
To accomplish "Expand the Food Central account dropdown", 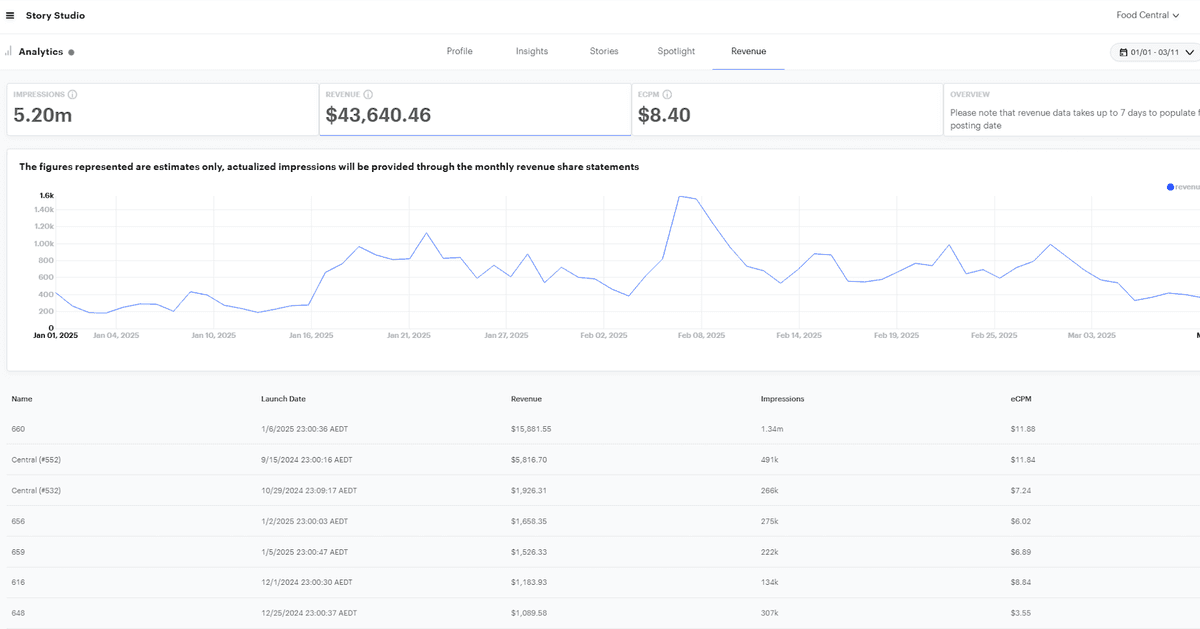I will (1148, 16).
